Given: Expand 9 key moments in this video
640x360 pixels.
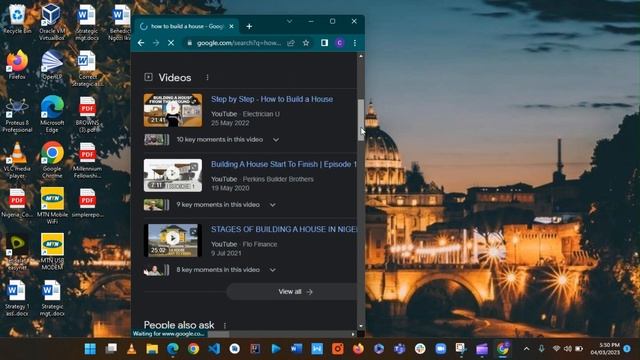Looking at the screenshot, I should 272,205.
